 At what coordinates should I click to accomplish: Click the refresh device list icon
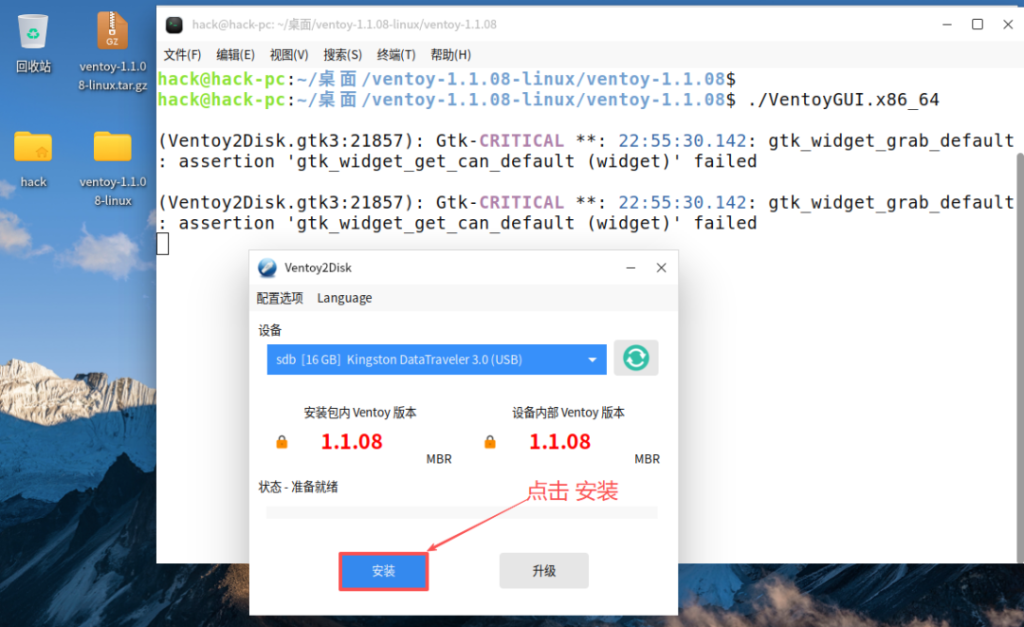point(636,357)
